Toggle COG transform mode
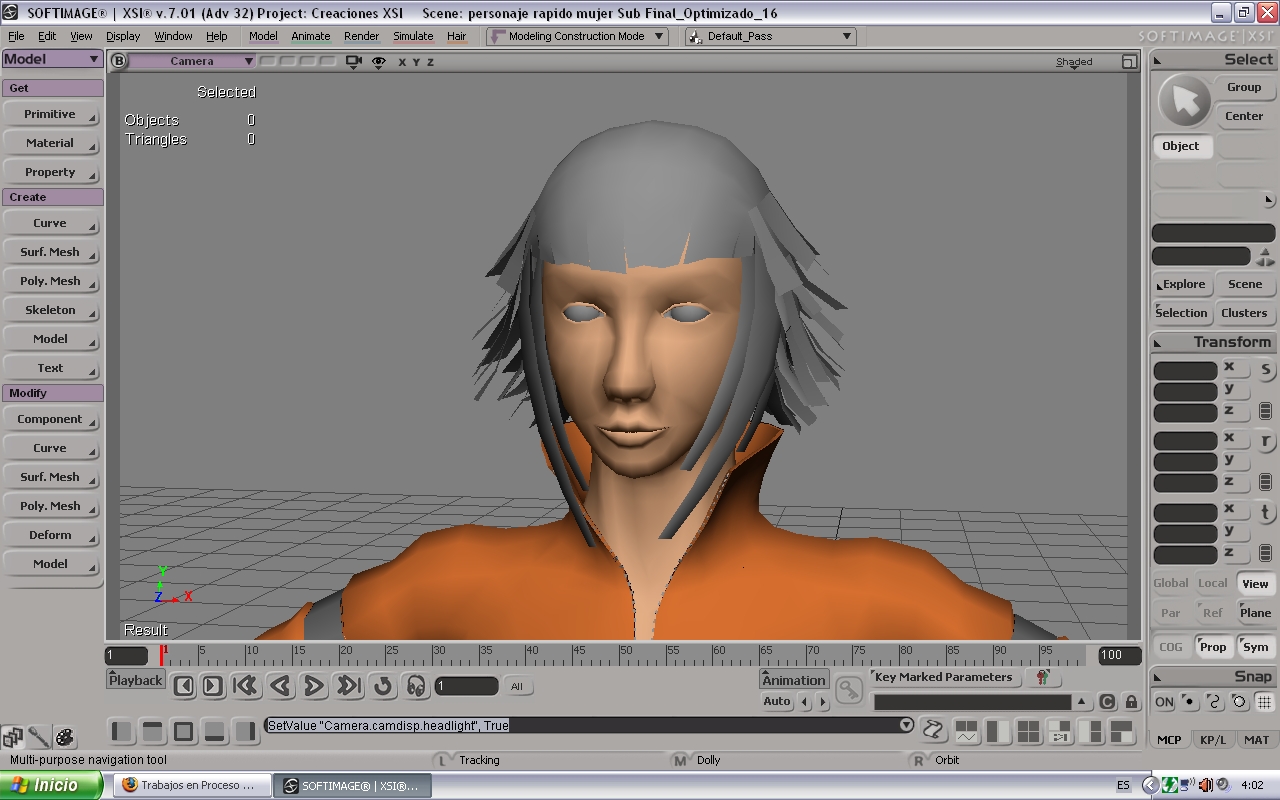Viewport: 1280px width, 800px height. (1171, 647)
